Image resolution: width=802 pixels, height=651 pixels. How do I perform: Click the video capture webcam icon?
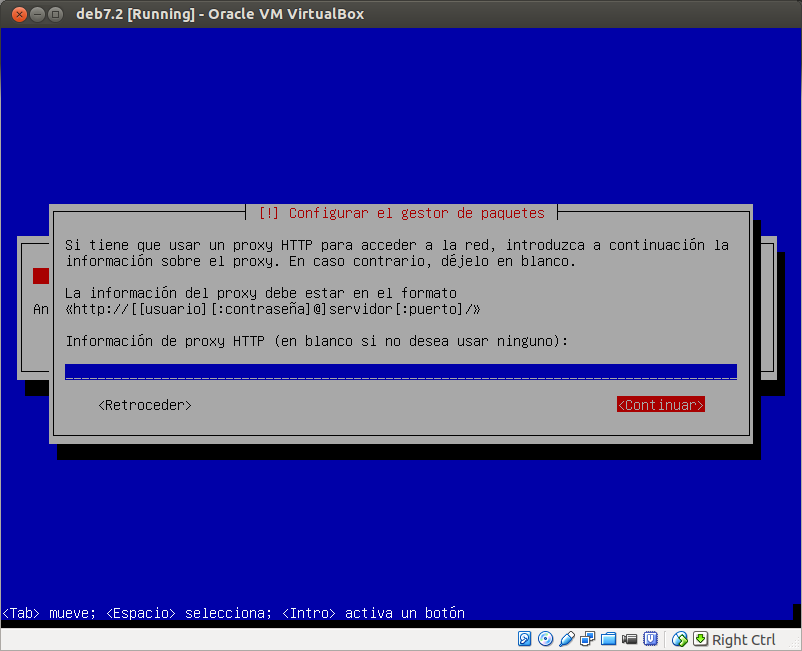pos(630,638)
